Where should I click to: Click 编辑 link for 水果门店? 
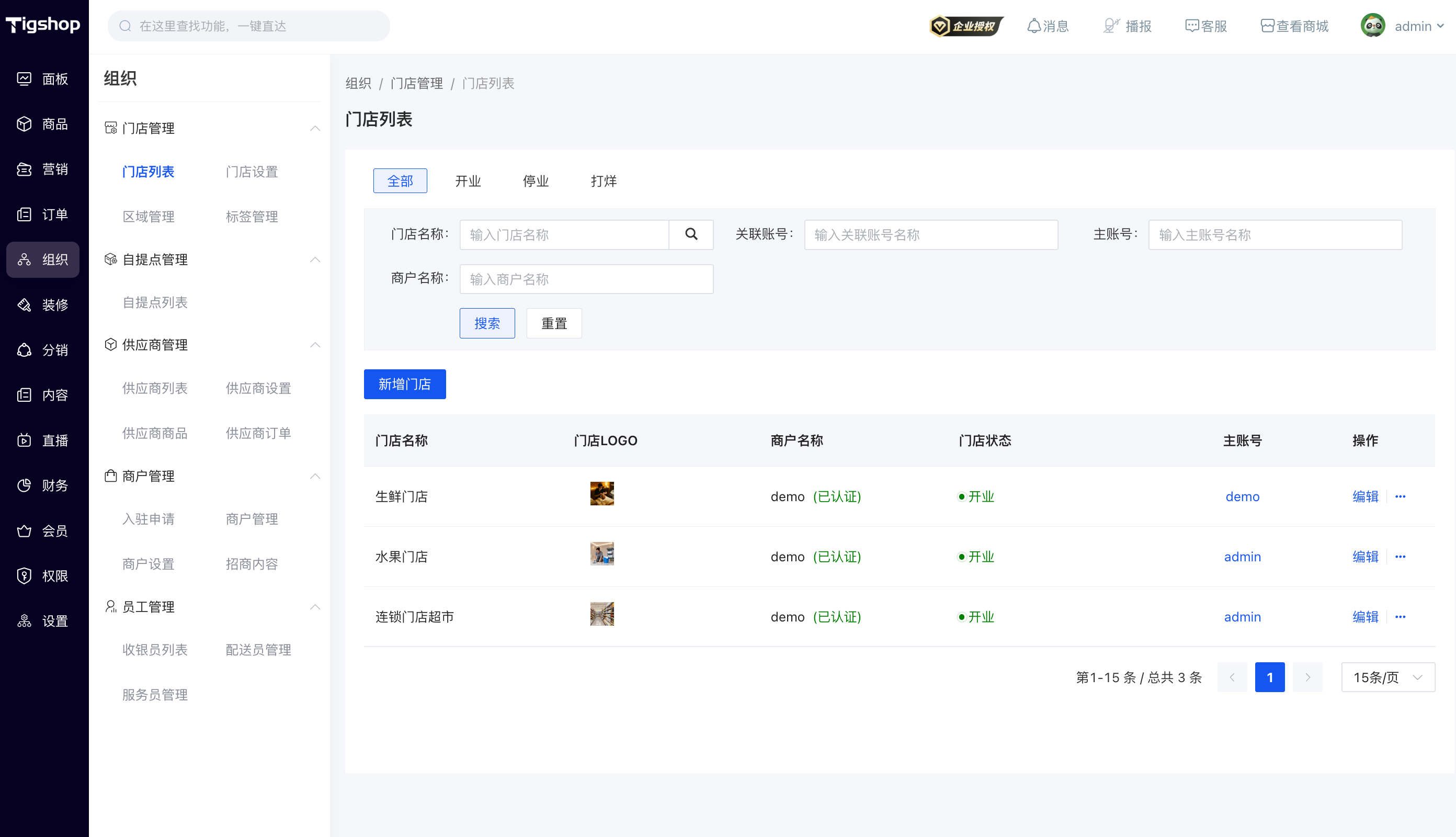coord(1365,557)
